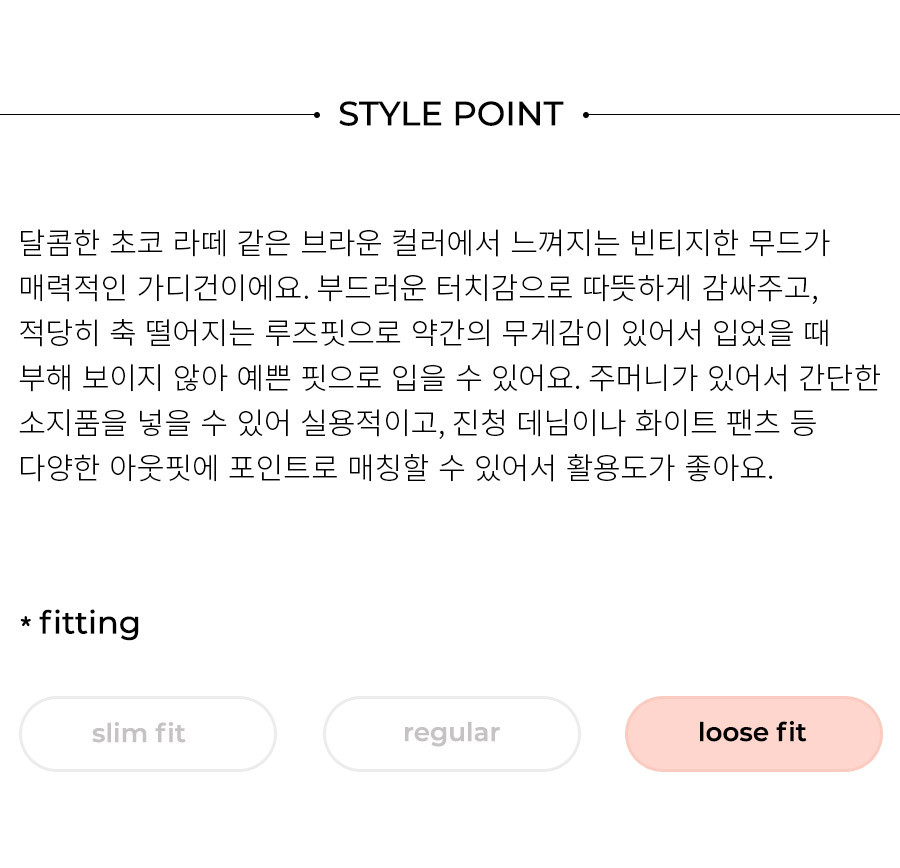Click the asterisk before fitting label
900x868 pixels.
coord(25,621)
